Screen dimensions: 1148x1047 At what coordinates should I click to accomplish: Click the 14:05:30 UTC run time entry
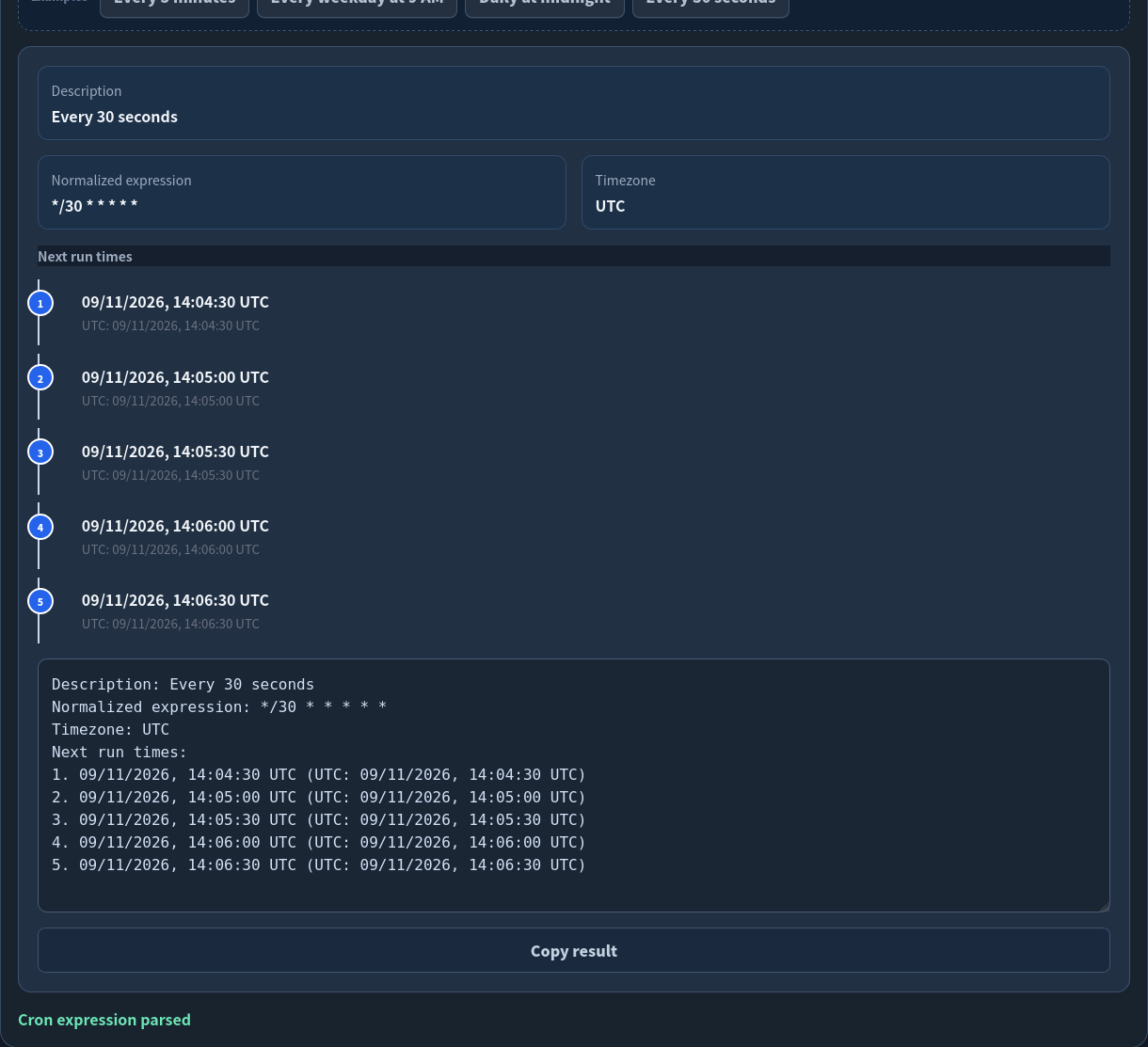pyautogui.click(x=175, y=462)
